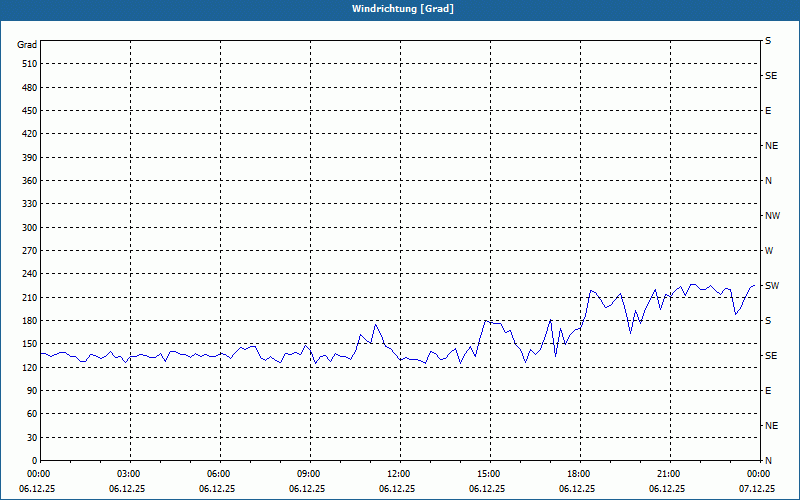
Task: Click the E compass label at 90 degrees
Action: (x=768, y=391)
